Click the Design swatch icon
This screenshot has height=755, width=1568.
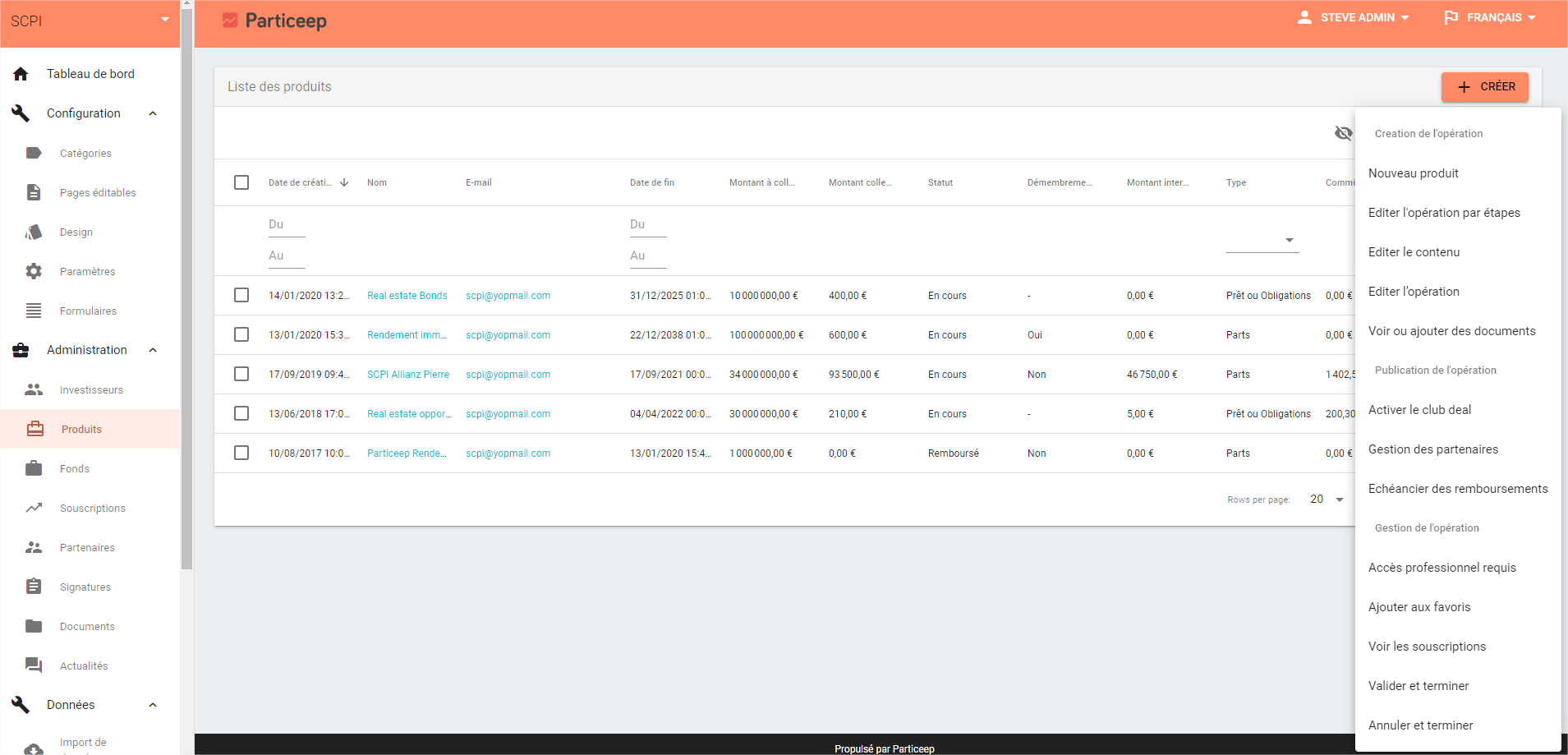(x=34, y=232)
